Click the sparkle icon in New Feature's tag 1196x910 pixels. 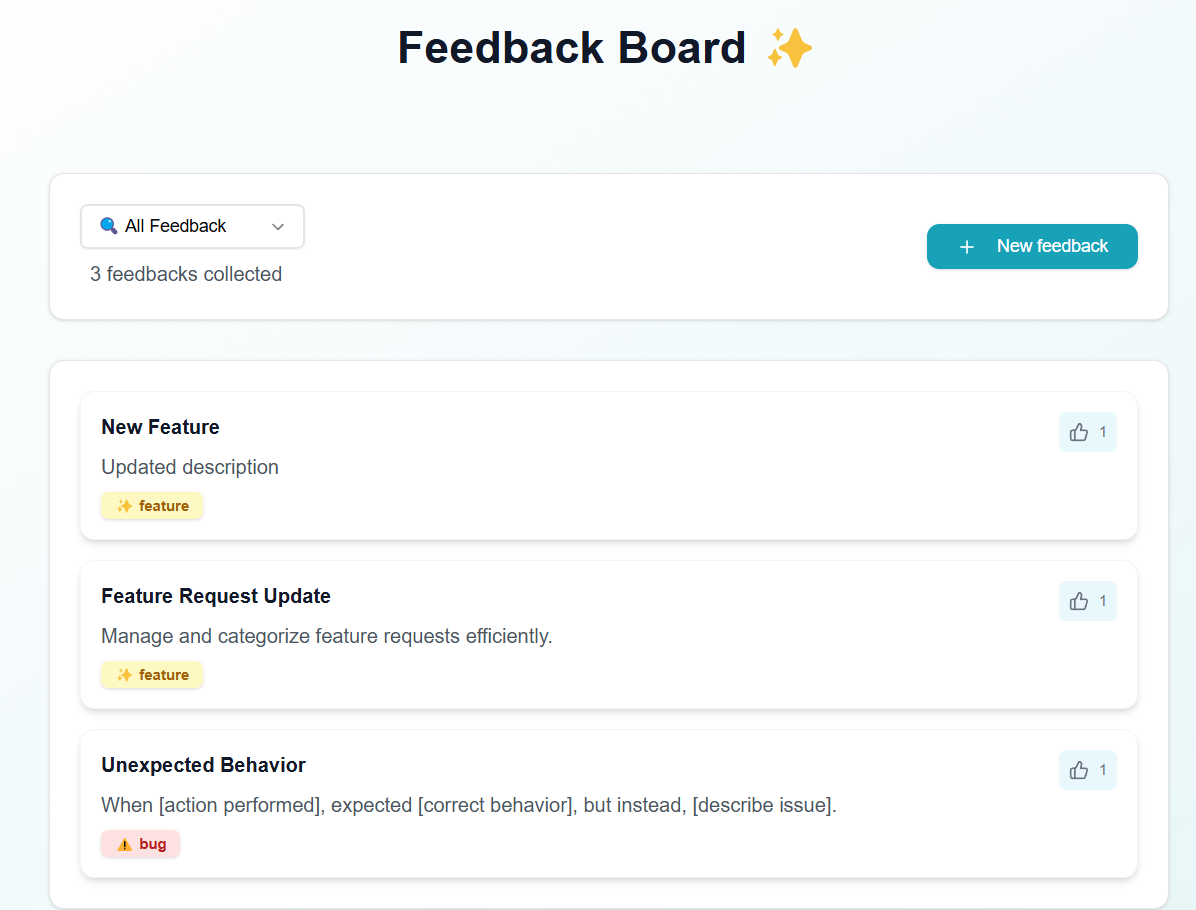coord(123,506)
